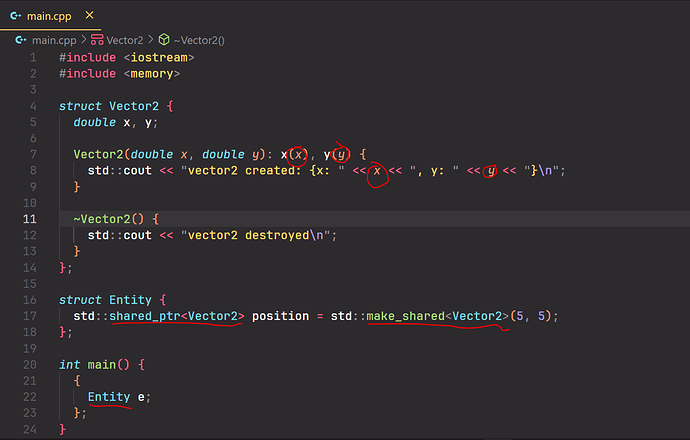Viewport: 690px width, 440px height.
Task: Click line number 4 in the gutter
Action: pos(33,106)
